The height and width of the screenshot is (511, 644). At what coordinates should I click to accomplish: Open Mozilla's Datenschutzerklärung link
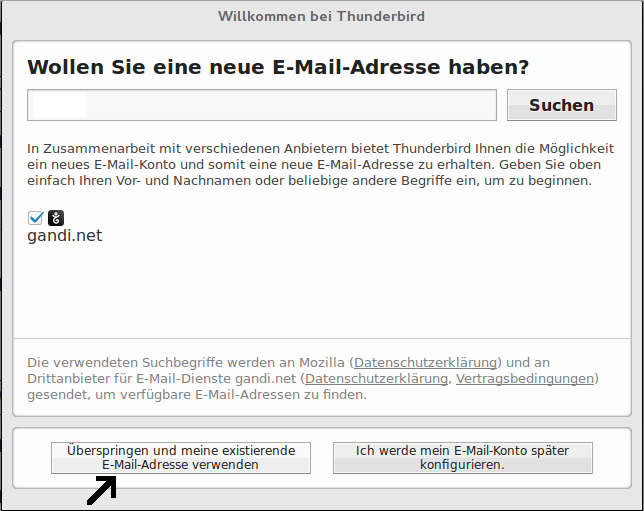pos(425,362)
